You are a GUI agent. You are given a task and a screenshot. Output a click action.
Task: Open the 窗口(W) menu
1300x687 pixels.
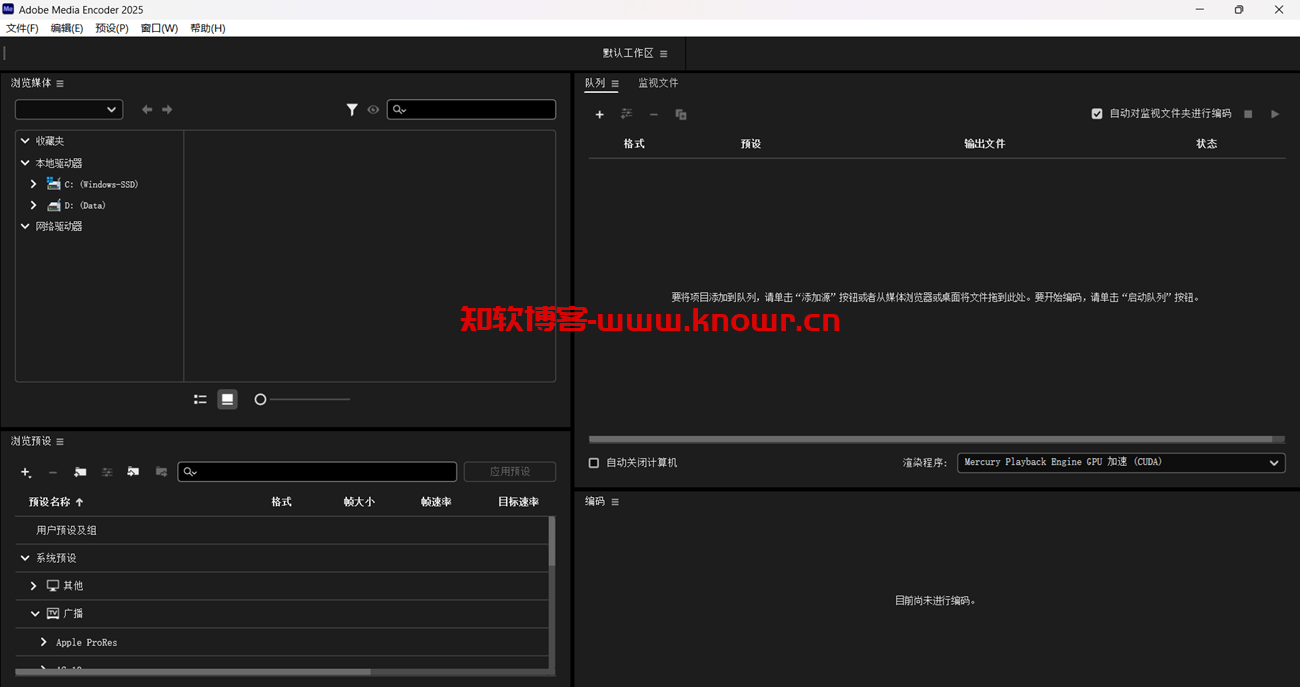point(159,28)
